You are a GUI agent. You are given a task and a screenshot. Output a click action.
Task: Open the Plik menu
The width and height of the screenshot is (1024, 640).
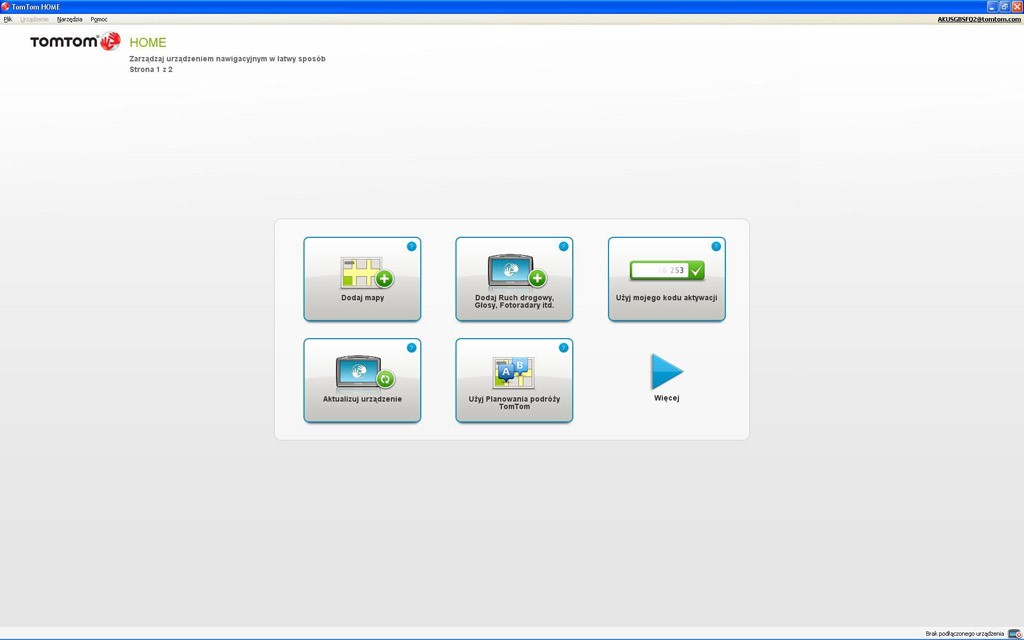(x=8, y=19)
